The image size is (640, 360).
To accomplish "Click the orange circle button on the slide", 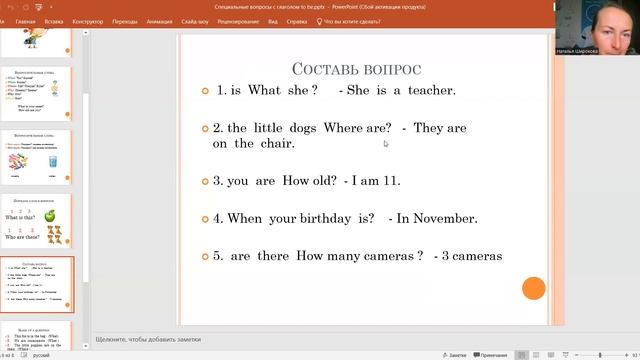I will [533, 288].
